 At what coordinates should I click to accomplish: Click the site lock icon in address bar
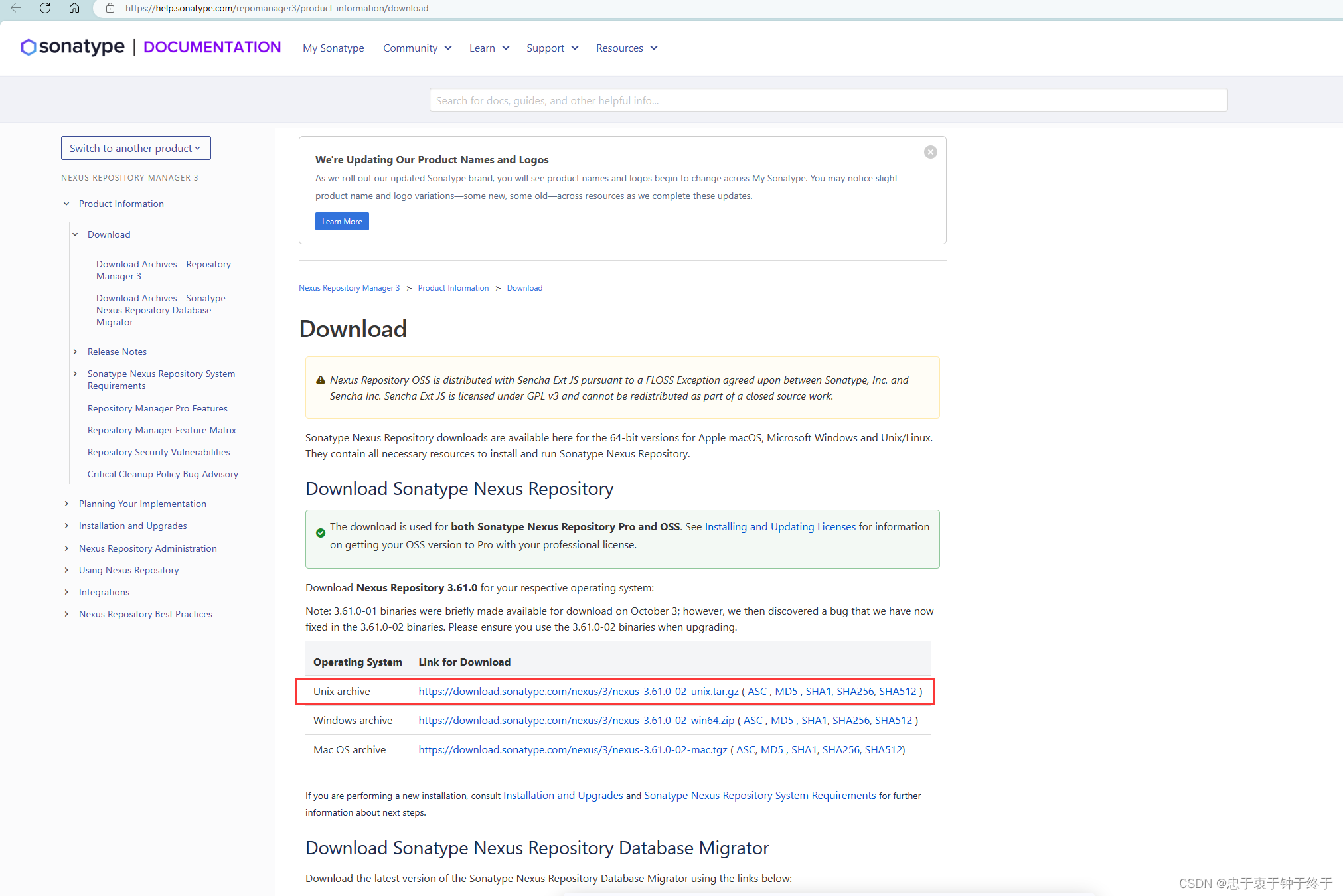point(110,8)
